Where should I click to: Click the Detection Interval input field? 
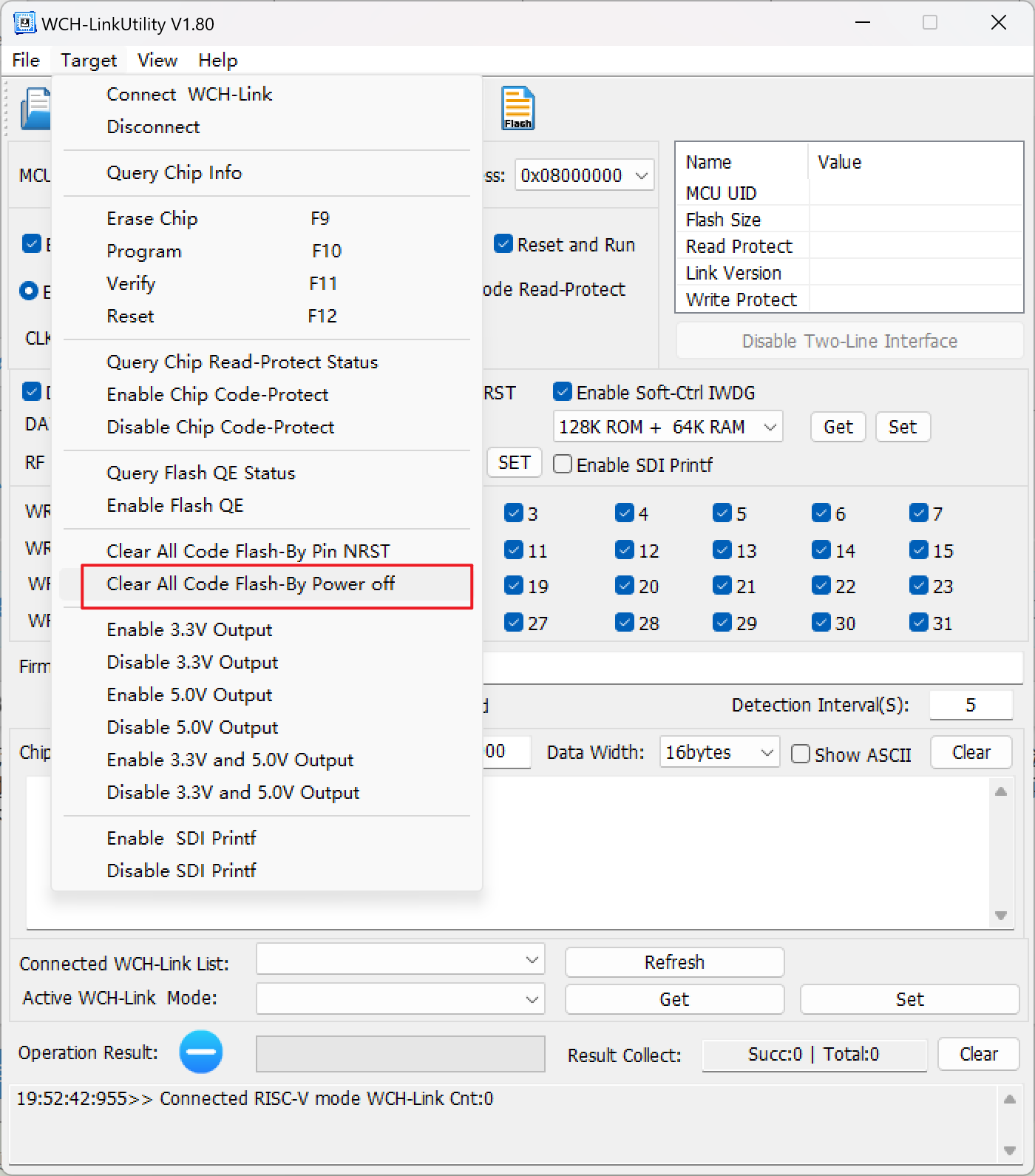[x=970, y=706]
